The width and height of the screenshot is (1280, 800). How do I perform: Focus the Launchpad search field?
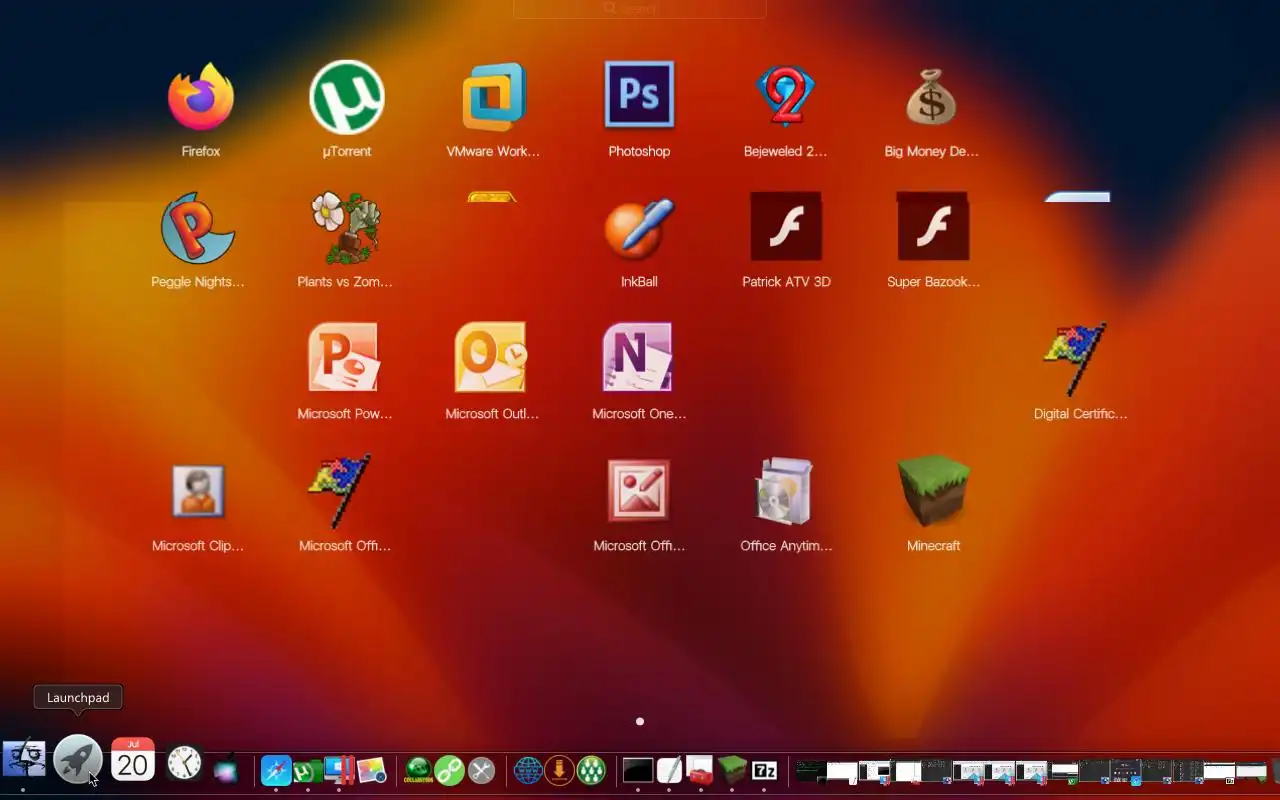[x=640, y=8]
